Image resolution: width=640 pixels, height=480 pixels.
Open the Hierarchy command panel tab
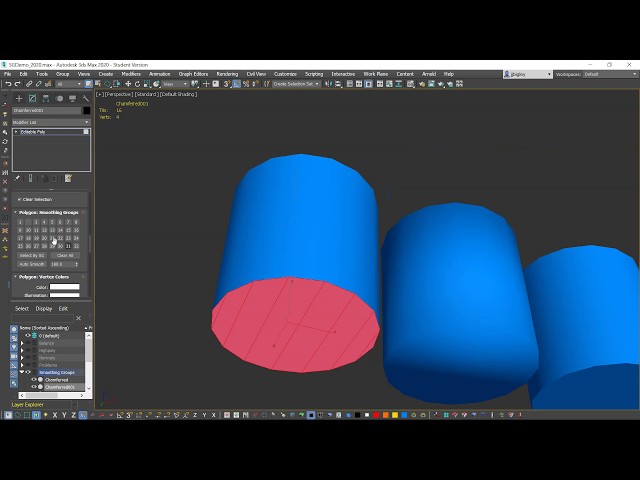point(46,98)
